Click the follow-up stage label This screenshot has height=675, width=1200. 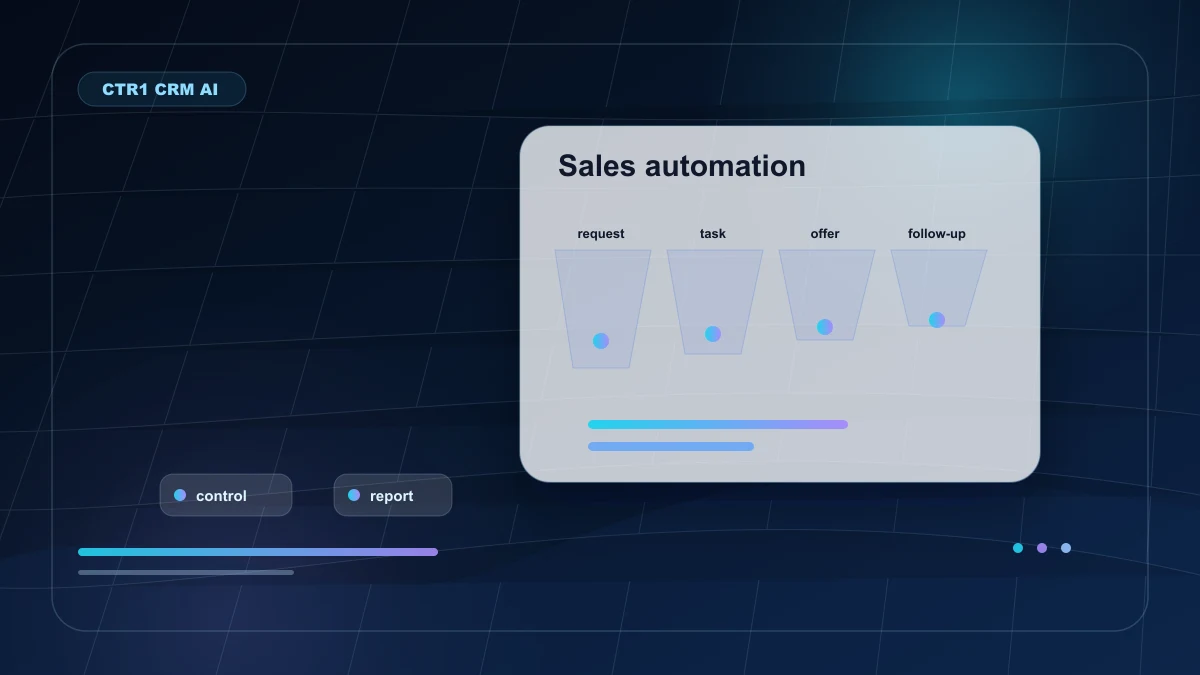pos(937,234)
